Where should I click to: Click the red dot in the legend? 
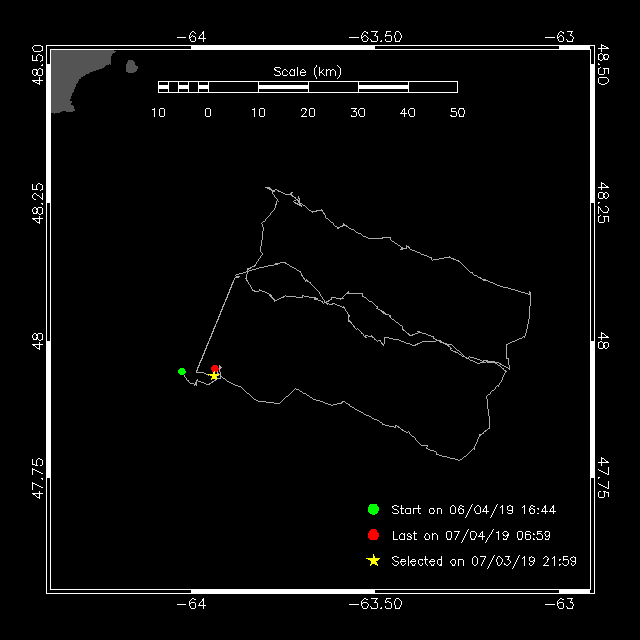(373, 535)
